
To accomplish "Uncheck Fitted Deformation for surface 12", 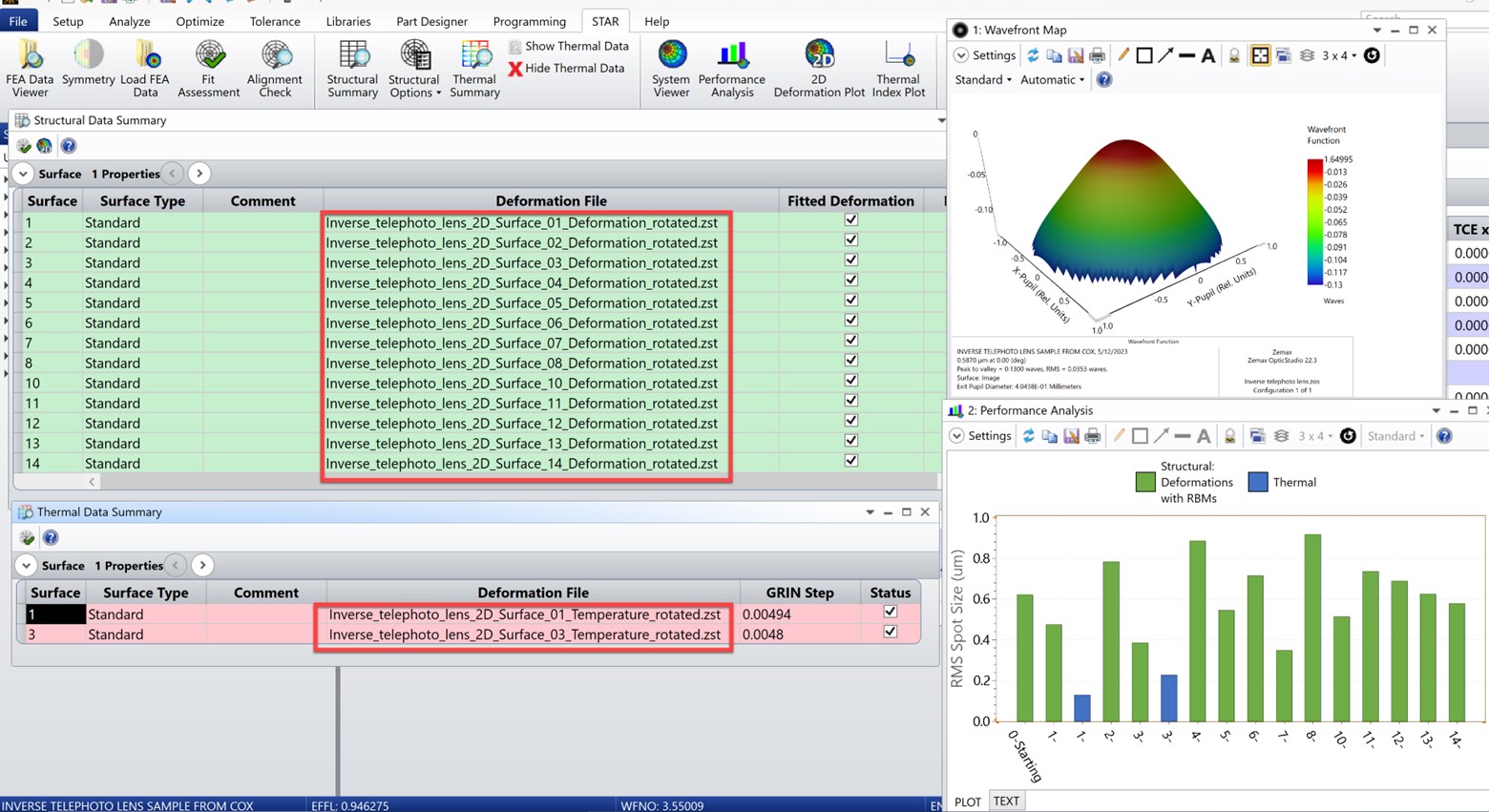I will pyautogui.click(x=850, y=421).
